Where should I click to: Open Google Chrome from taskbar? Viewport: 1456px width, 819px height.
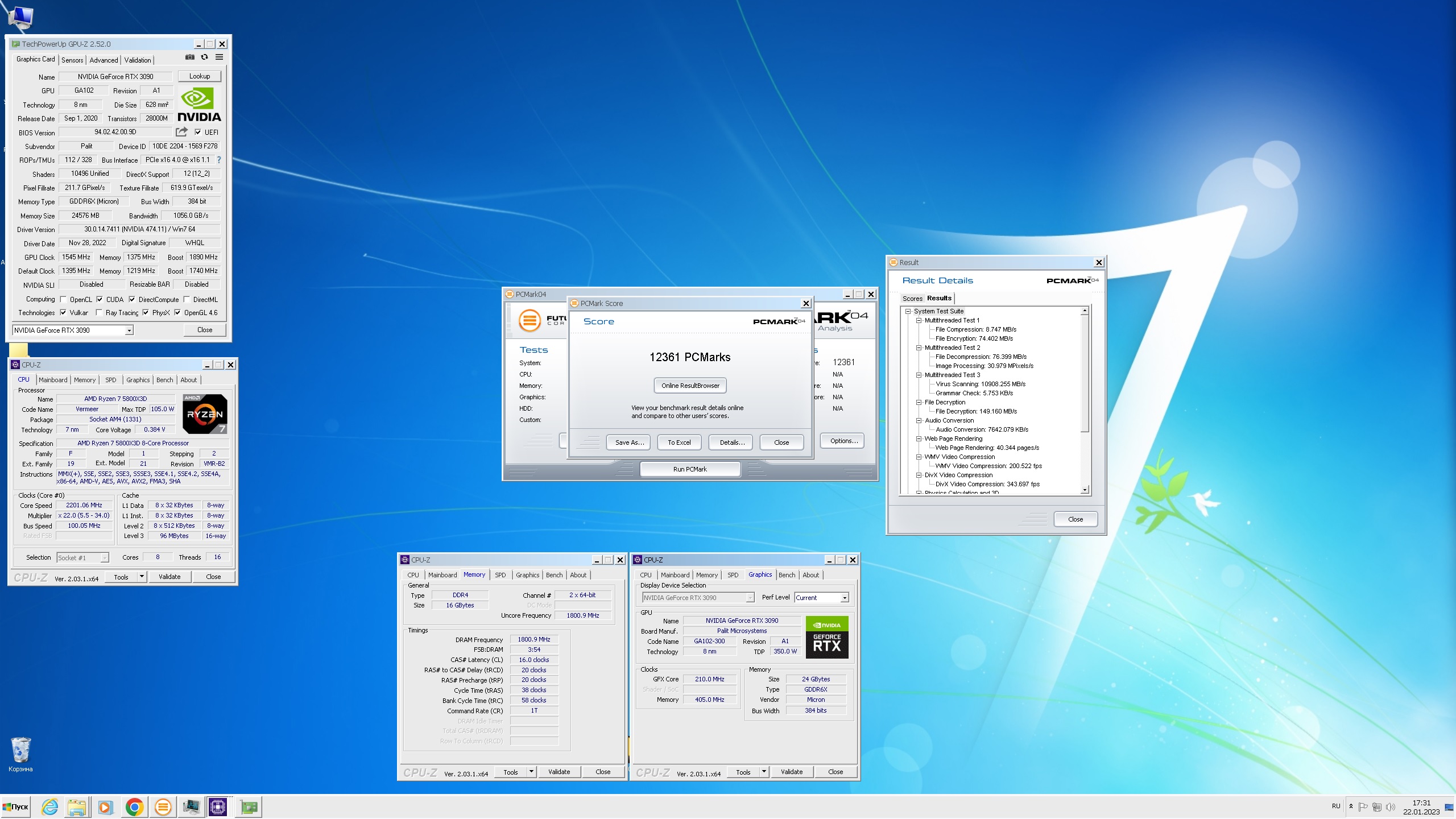tap(134, 806)
